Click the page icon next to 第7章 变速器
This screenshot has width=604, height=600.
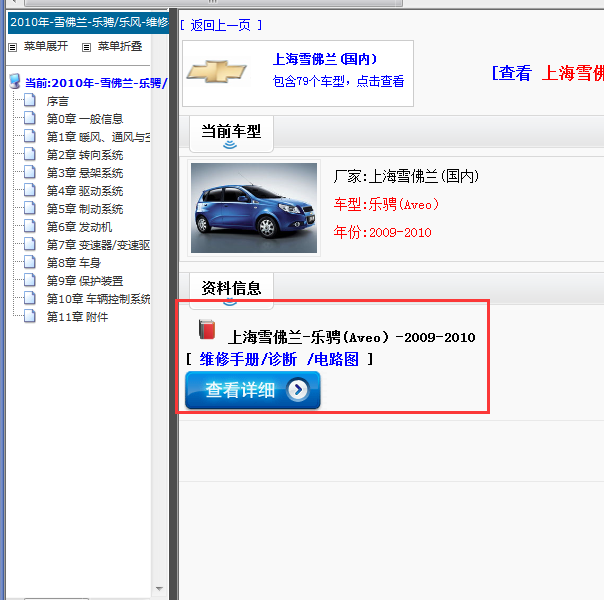point(30,244)
